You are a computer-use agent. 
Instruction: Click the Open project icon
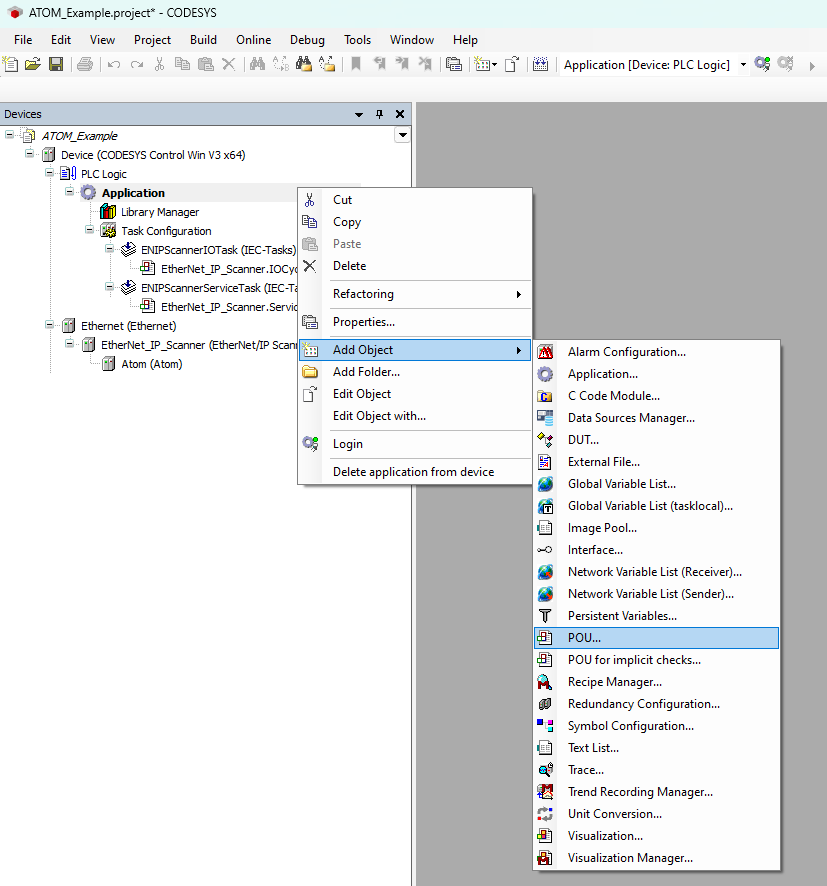pos(31,64)
